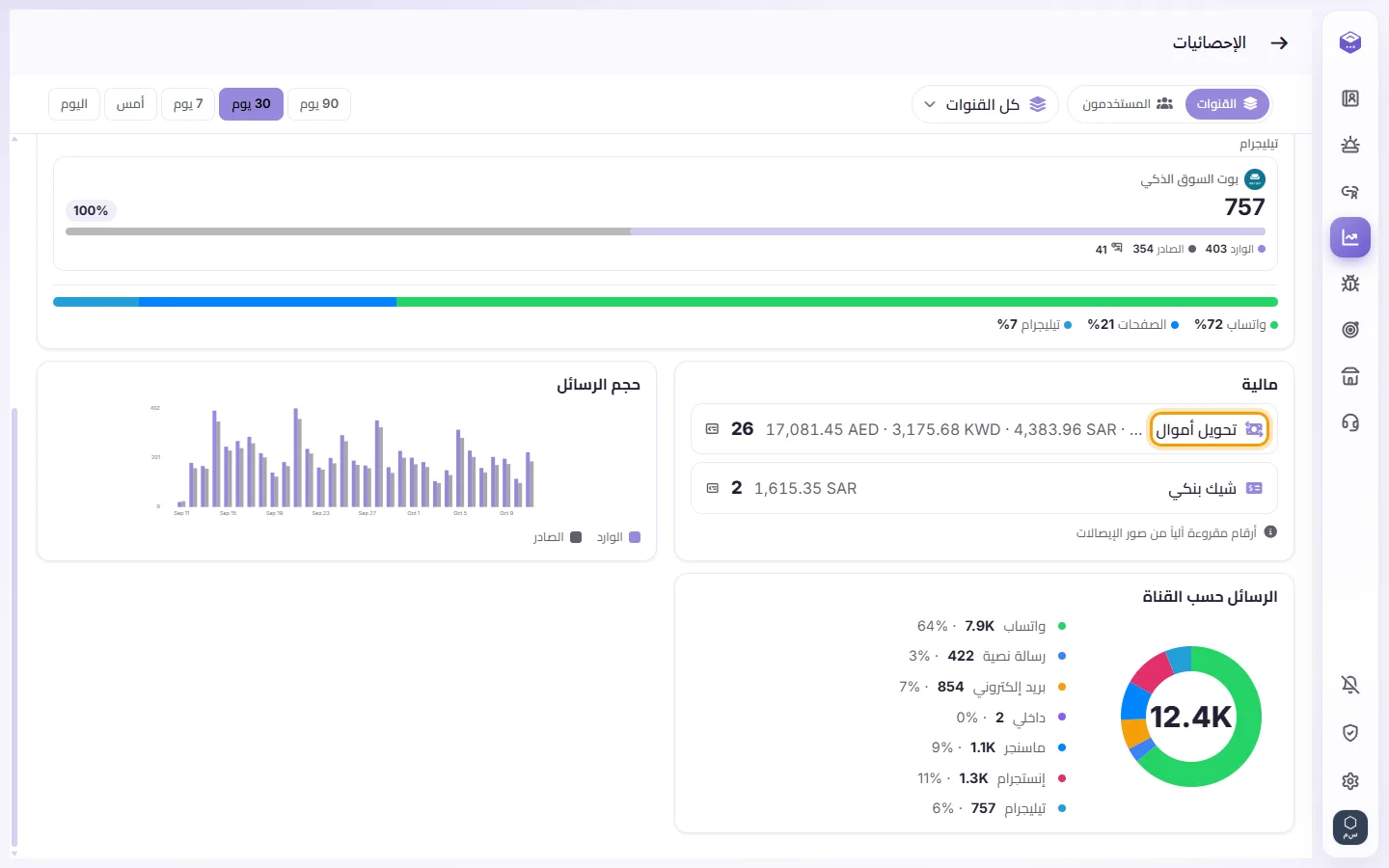
Task: Click the back arrow next to الإحصائيات
Action: click(x=1279, y=42)
